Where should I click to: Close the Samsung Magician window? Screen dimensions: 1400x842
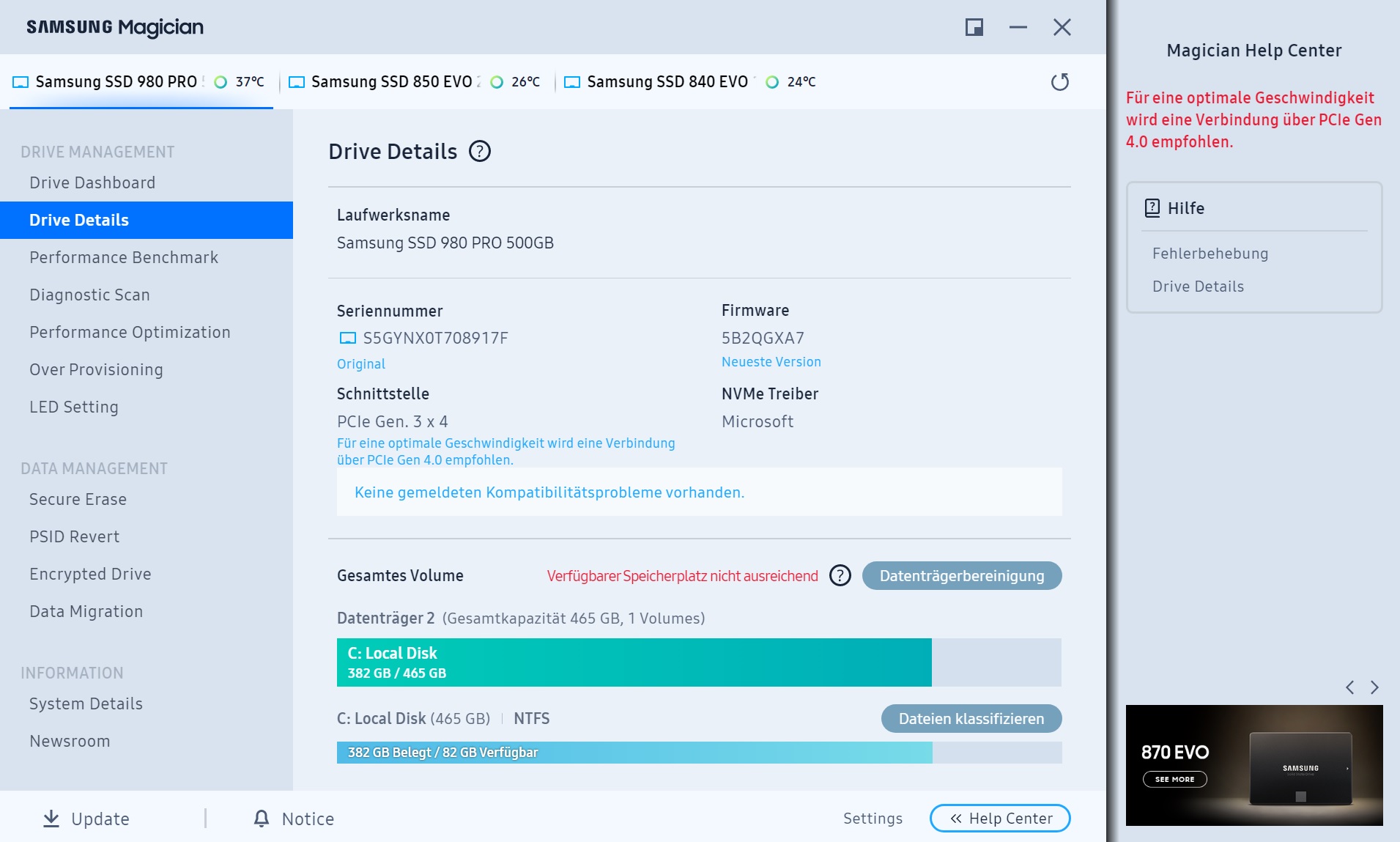1062,27
